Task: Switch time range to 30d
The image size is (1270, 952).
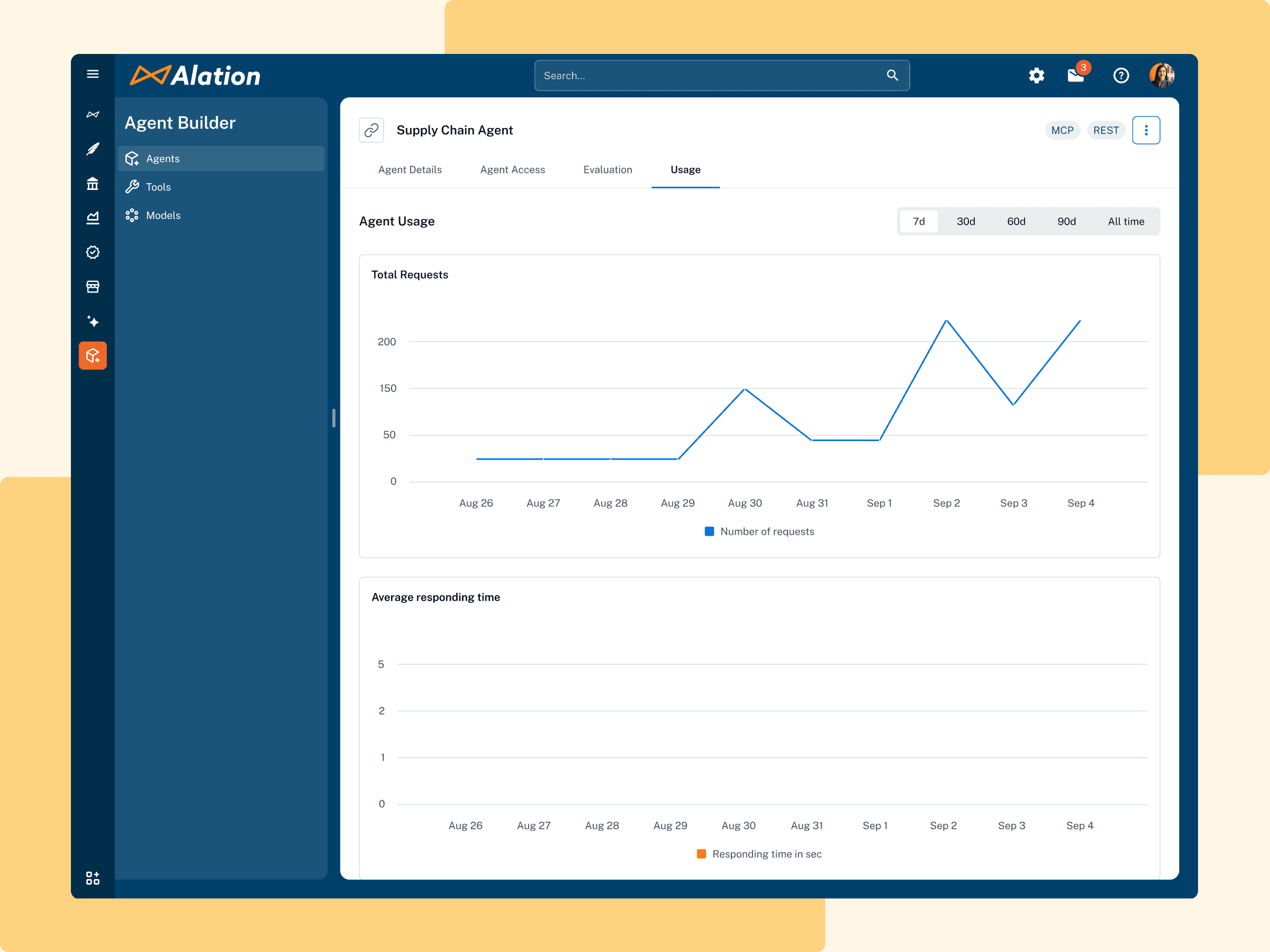Action: click(x=966, y=222)
